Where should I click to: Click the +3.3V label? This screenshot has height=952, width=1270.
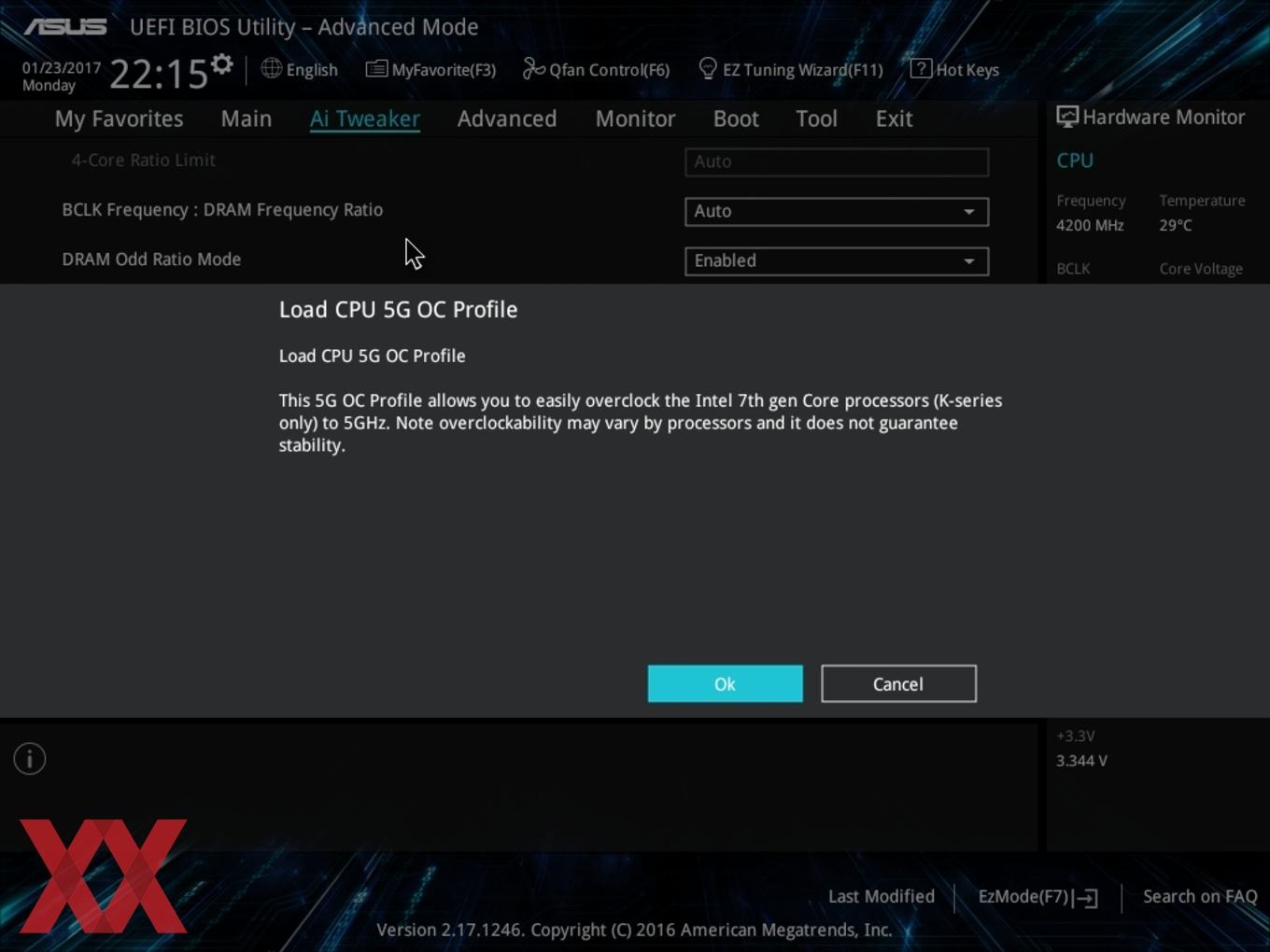pos(1076,736)
